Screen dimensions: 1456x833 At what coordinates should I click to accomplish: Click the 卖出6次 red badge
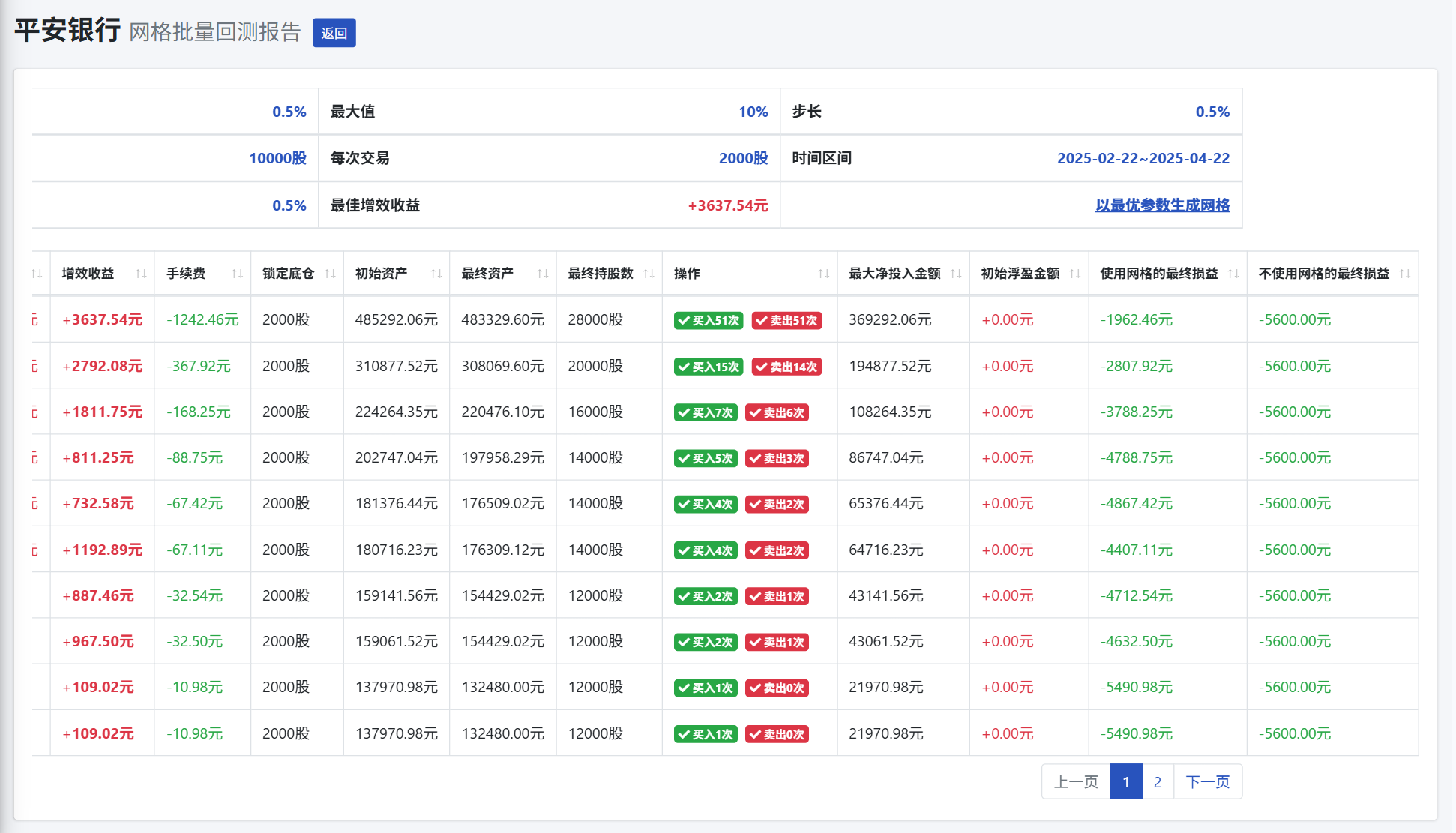click(x=777, y=413)
